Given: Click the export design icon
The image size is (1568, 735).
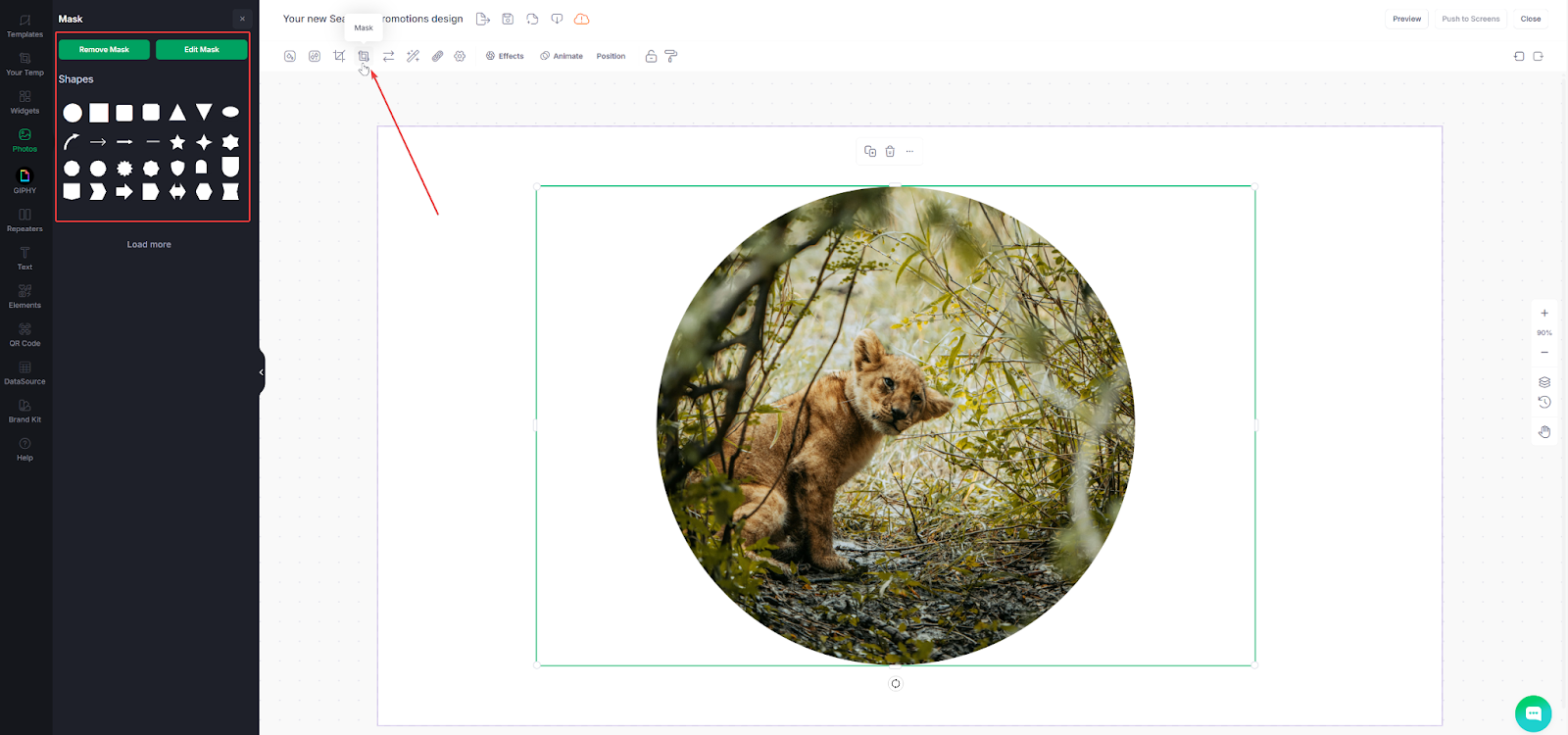Looking at the screenshot, I should (x=482, y=19).
